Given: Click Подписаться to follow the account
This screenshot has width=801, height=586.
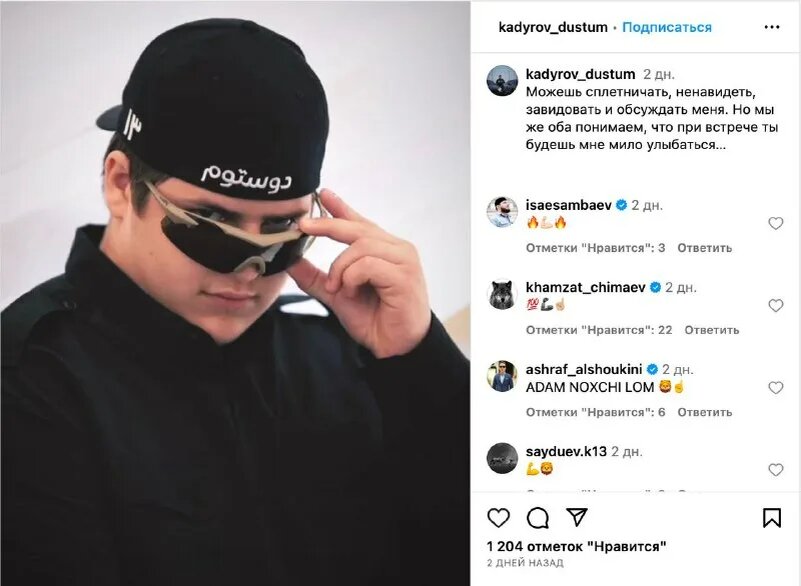Looking at the screenshot, I should point(667,27).
